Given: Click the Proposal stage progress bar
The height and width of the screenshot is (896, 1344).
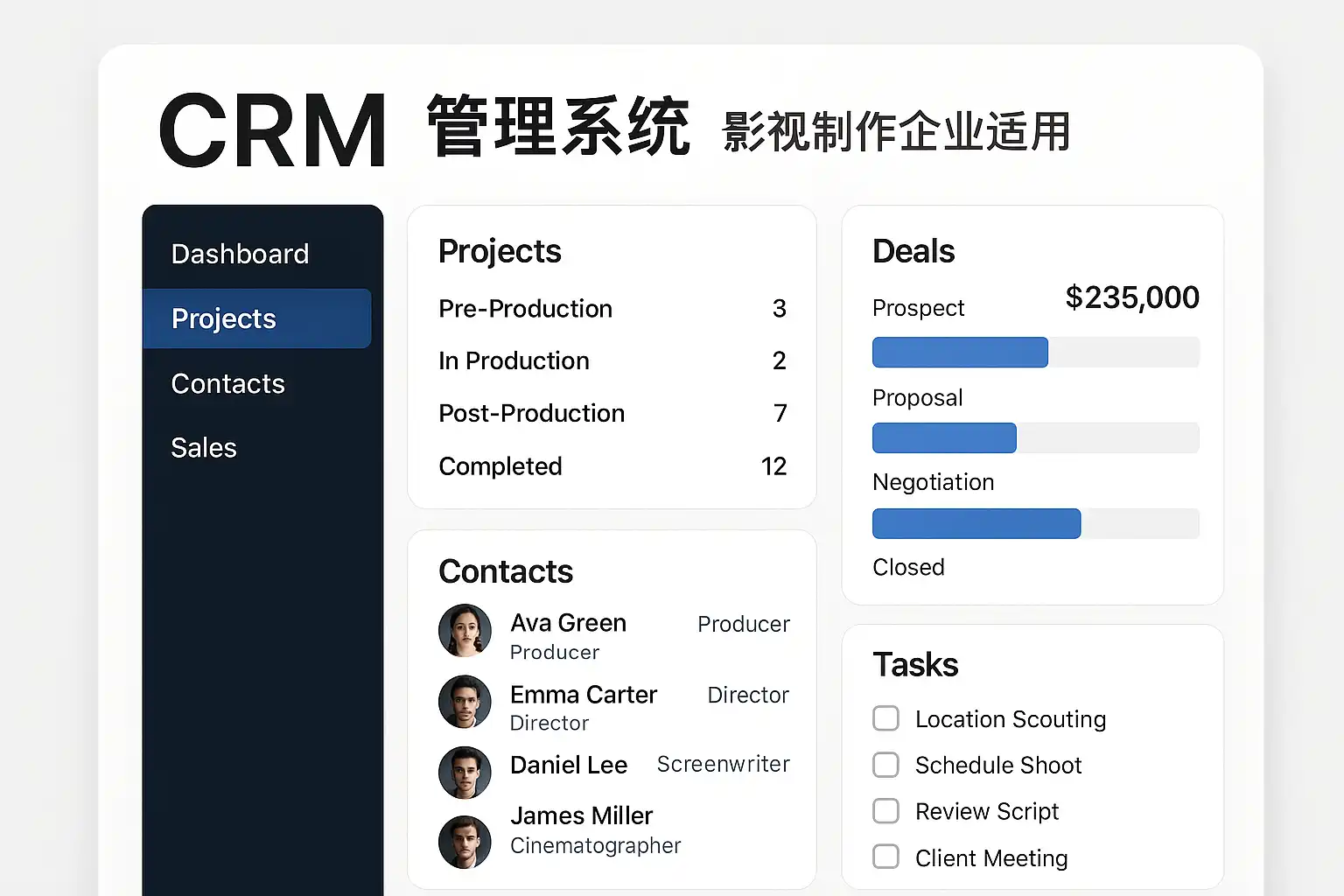Looking at the screenshot, I should 1035,437.
